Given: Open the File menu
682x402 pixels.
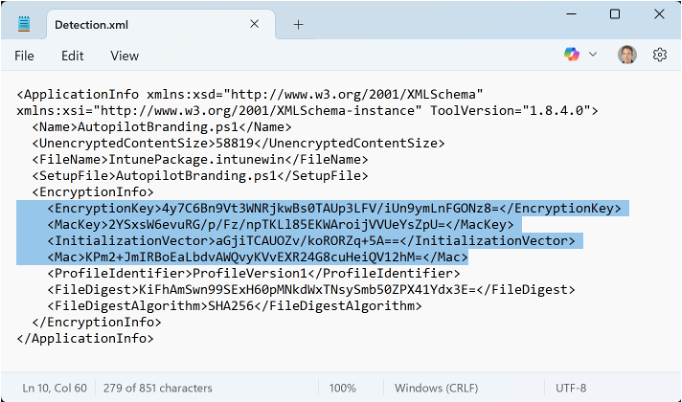Looking at the screenshot, I should tap(24, 56).
